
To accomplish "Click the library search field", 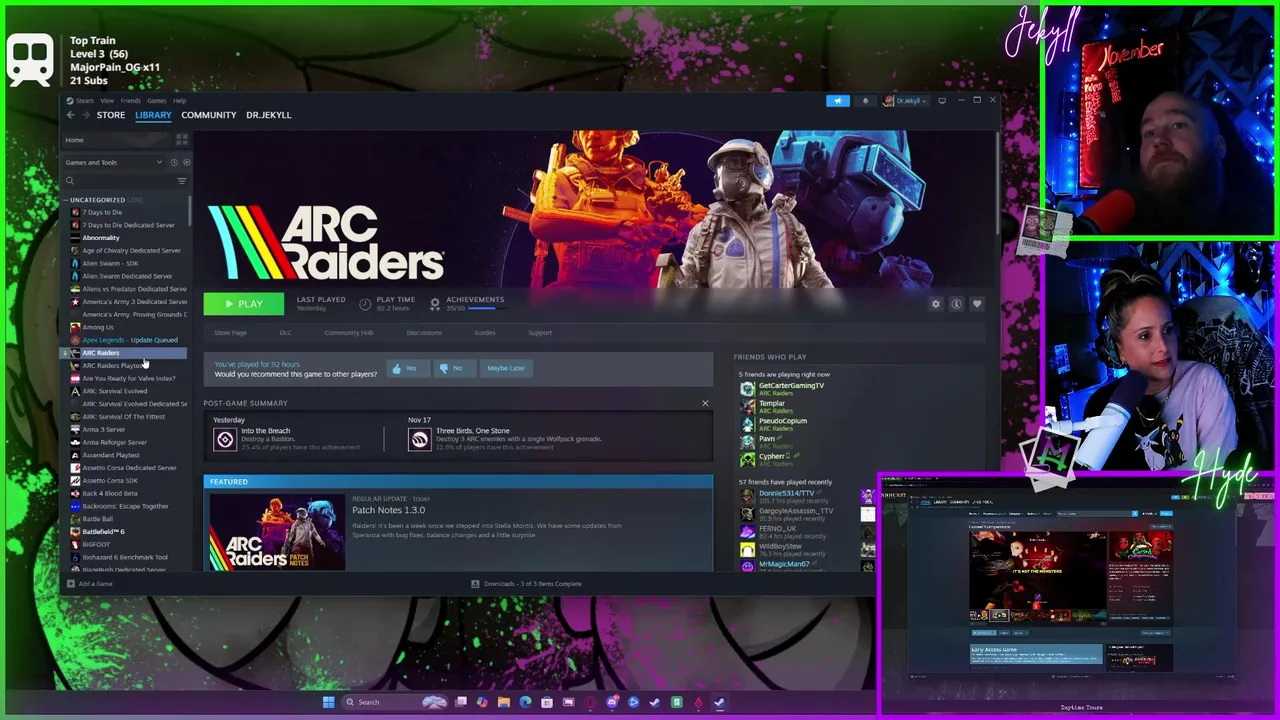I will 118,181.
